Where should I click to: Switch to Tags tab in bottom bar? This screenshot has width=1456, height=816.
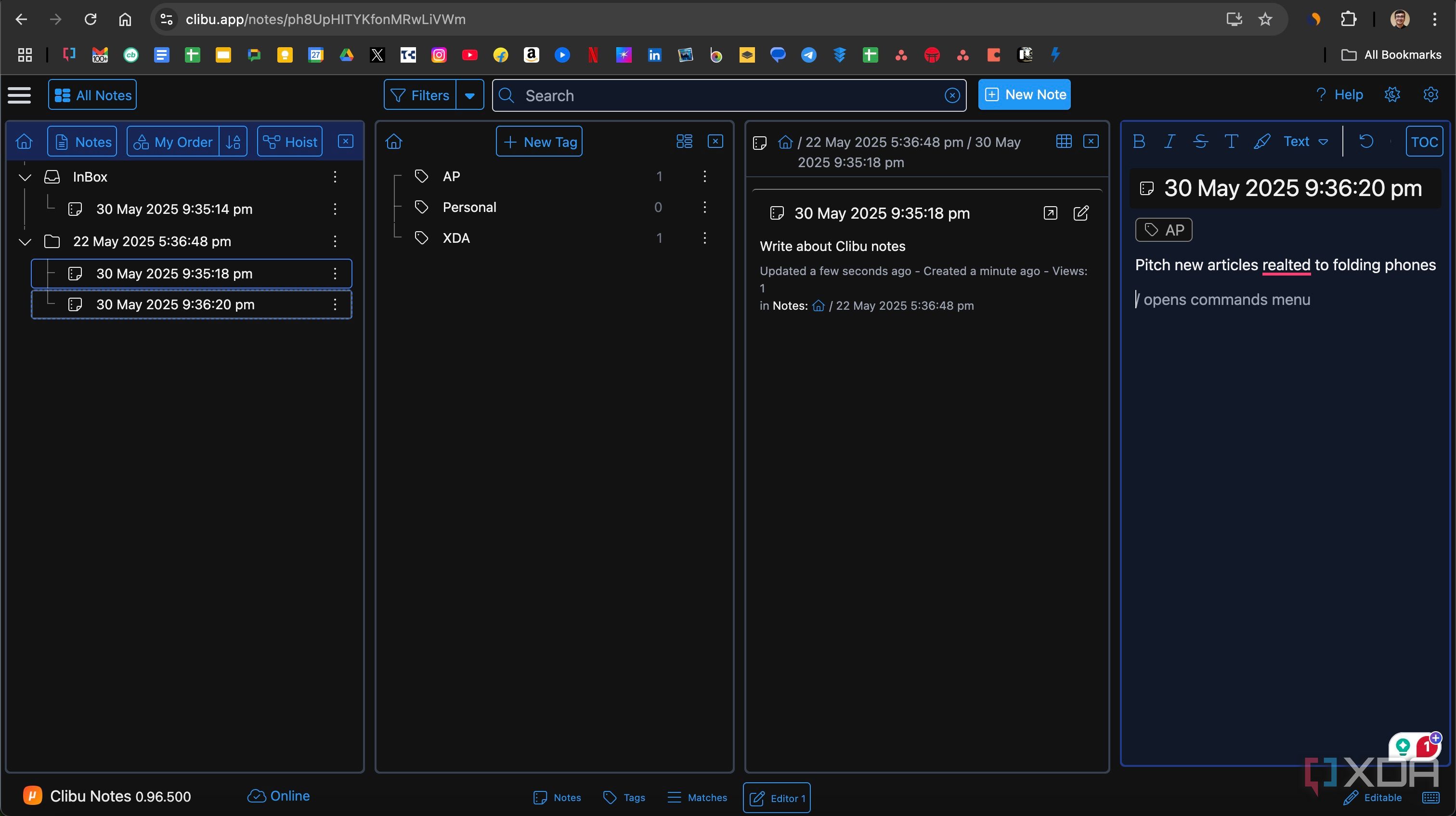[x=624, y=797]
